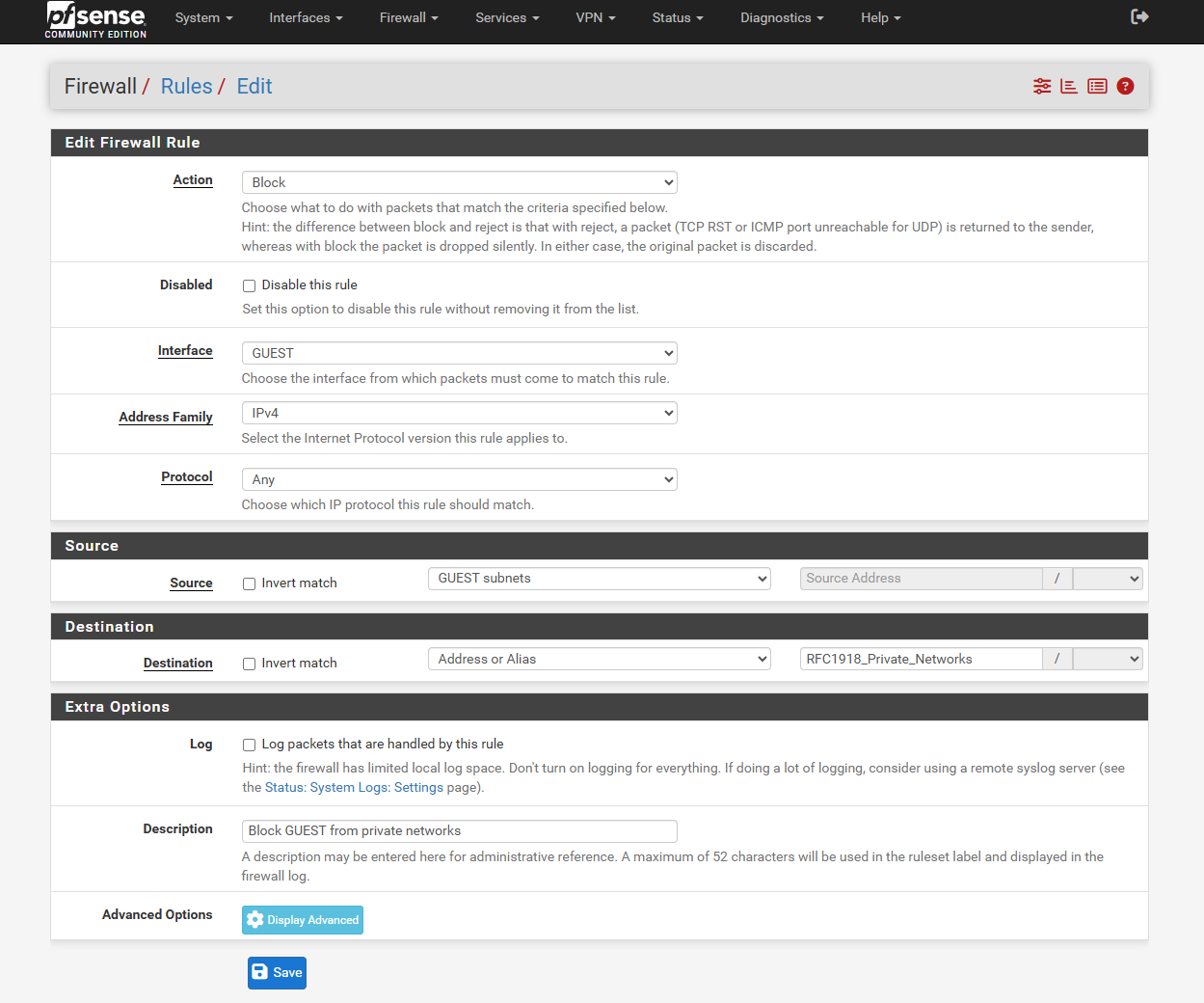Open the Help menu

pos(881,17)
